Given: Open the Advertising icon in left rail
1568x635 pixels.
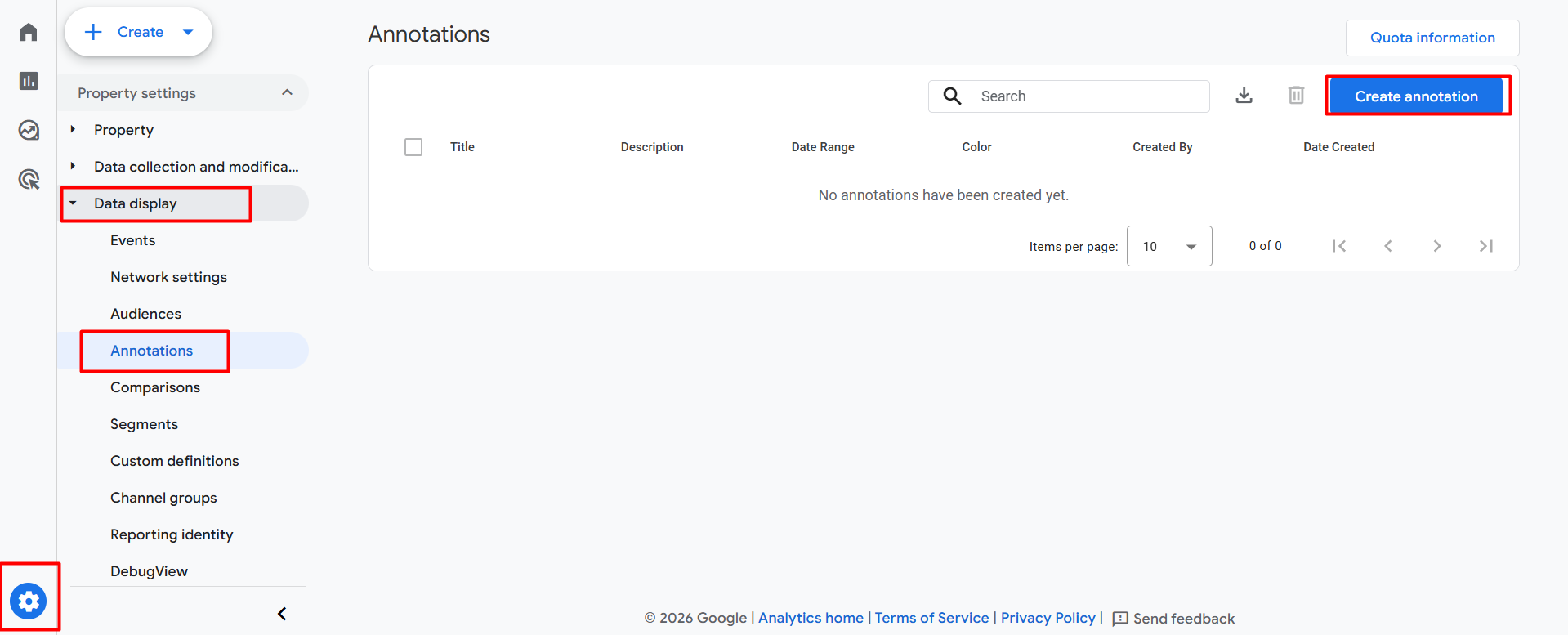Looking at the screenshot, I should tap(29, 179).
